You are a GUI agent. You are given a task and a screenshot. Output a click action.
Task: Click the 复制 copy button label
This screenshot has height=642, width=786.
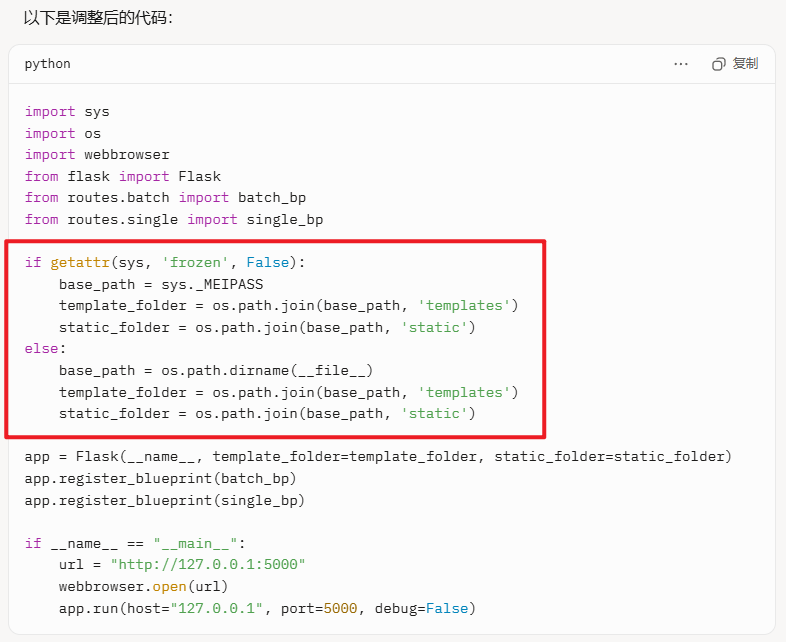[745, 64]
